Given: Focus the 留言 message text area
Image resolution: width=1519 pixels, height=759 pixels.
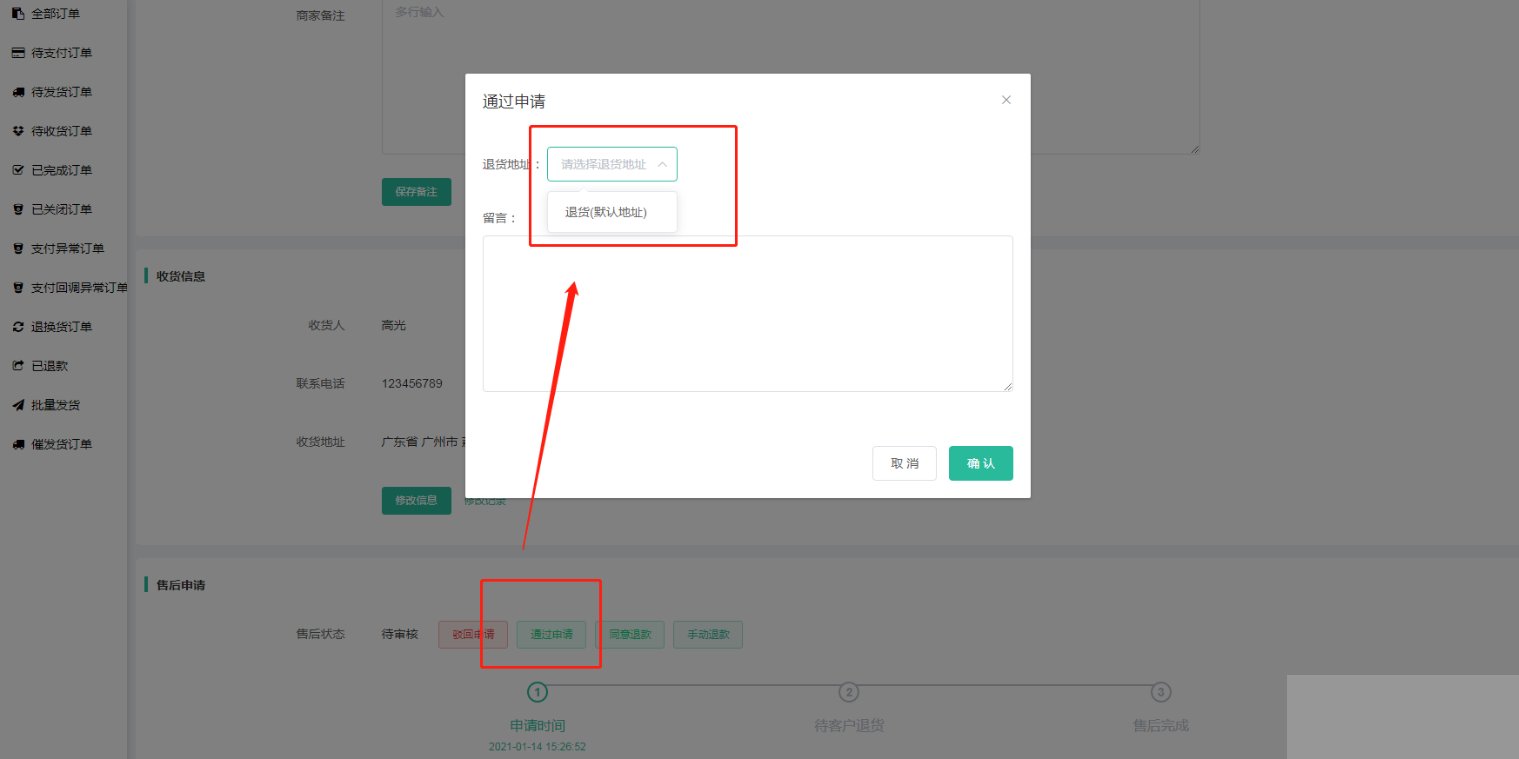Looking at the screenshot, I should (x=748, y=314).
